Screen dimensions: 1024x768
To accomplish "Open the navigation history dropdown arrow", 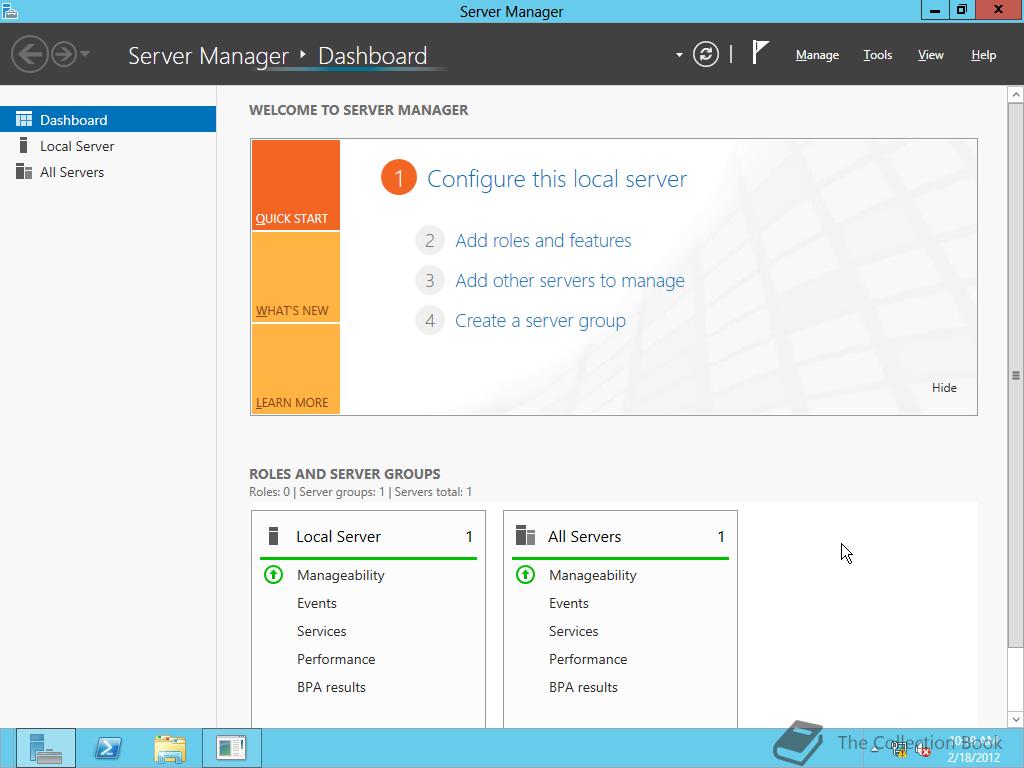I will [x=85, y=54].
